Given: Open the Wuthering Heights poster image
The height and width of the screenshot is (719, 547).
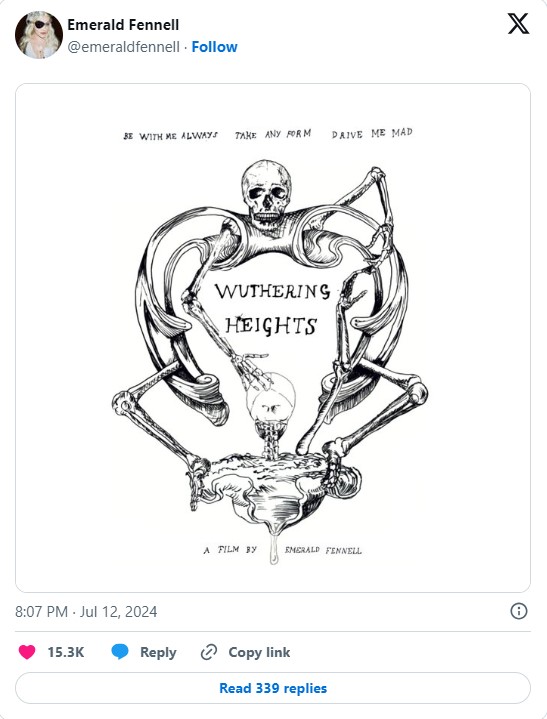Looking at the screenshot, I should coord(273,338).
